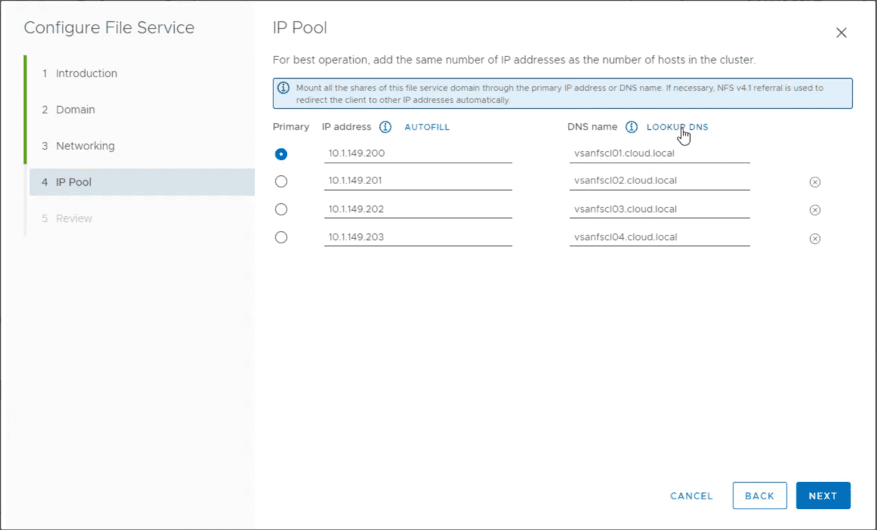Click the info icon in the blue notice banner

[284, 88]
